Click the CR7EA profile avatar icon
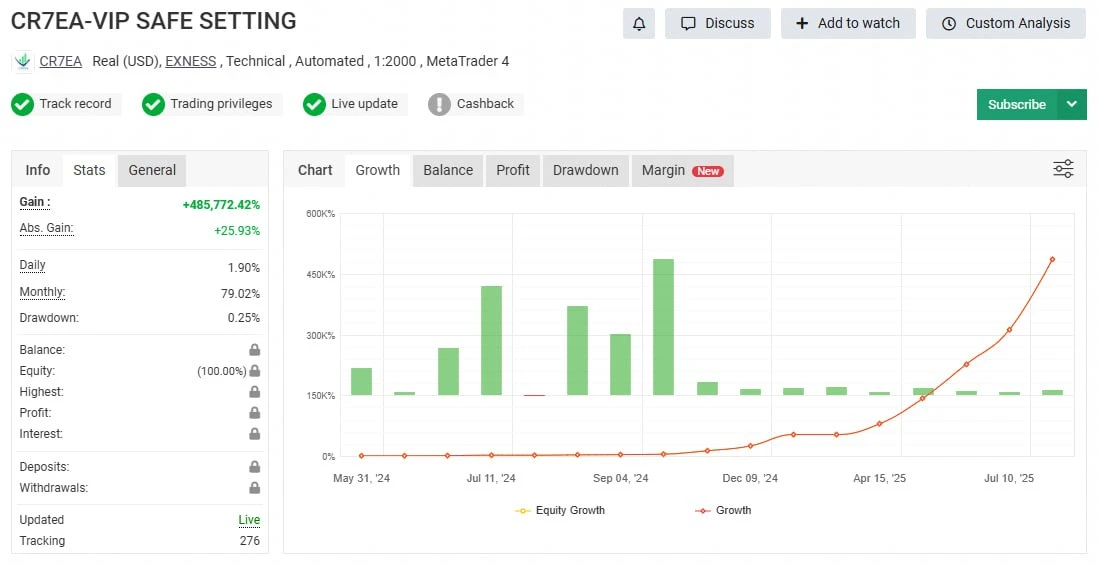 tap(22, 62)
